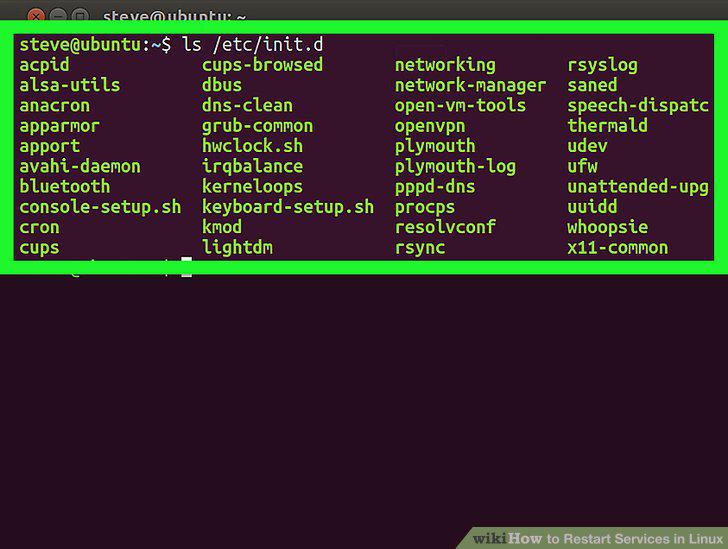Image resolution: width=728 pixels, height=549 pixels.
Task: Select the "networking" entry
Action: coord(445,65)
